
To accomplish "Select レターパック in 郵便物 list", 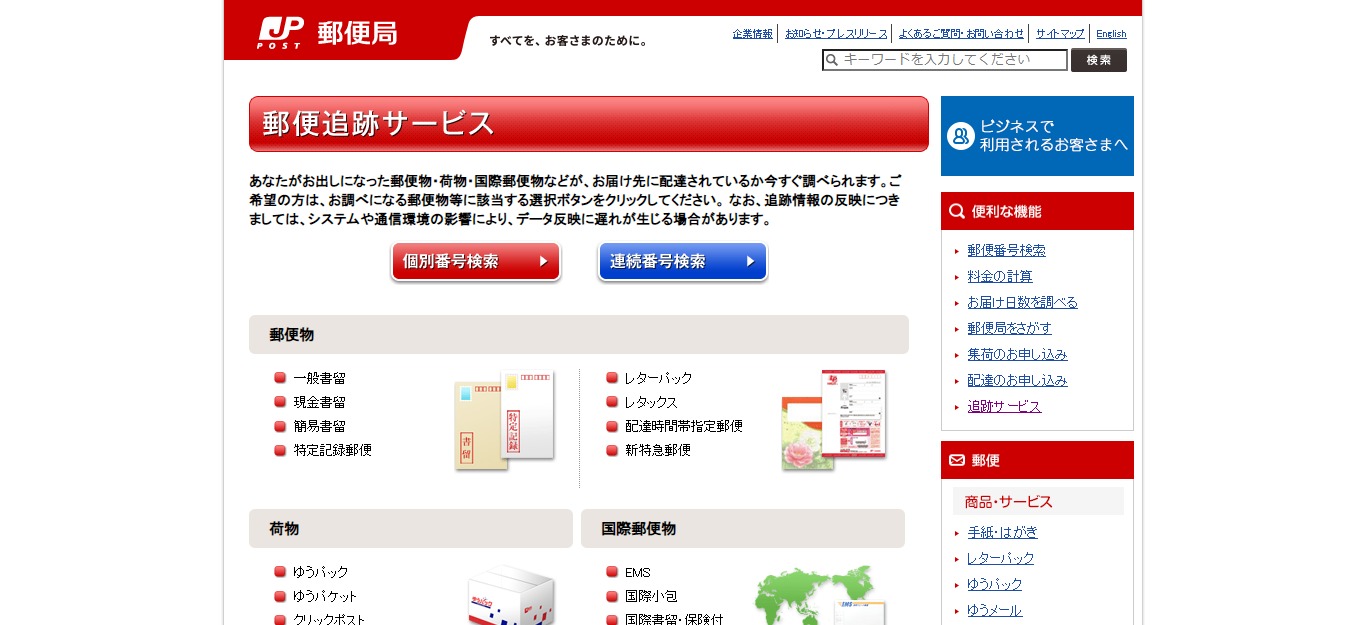I will (659, 378).
